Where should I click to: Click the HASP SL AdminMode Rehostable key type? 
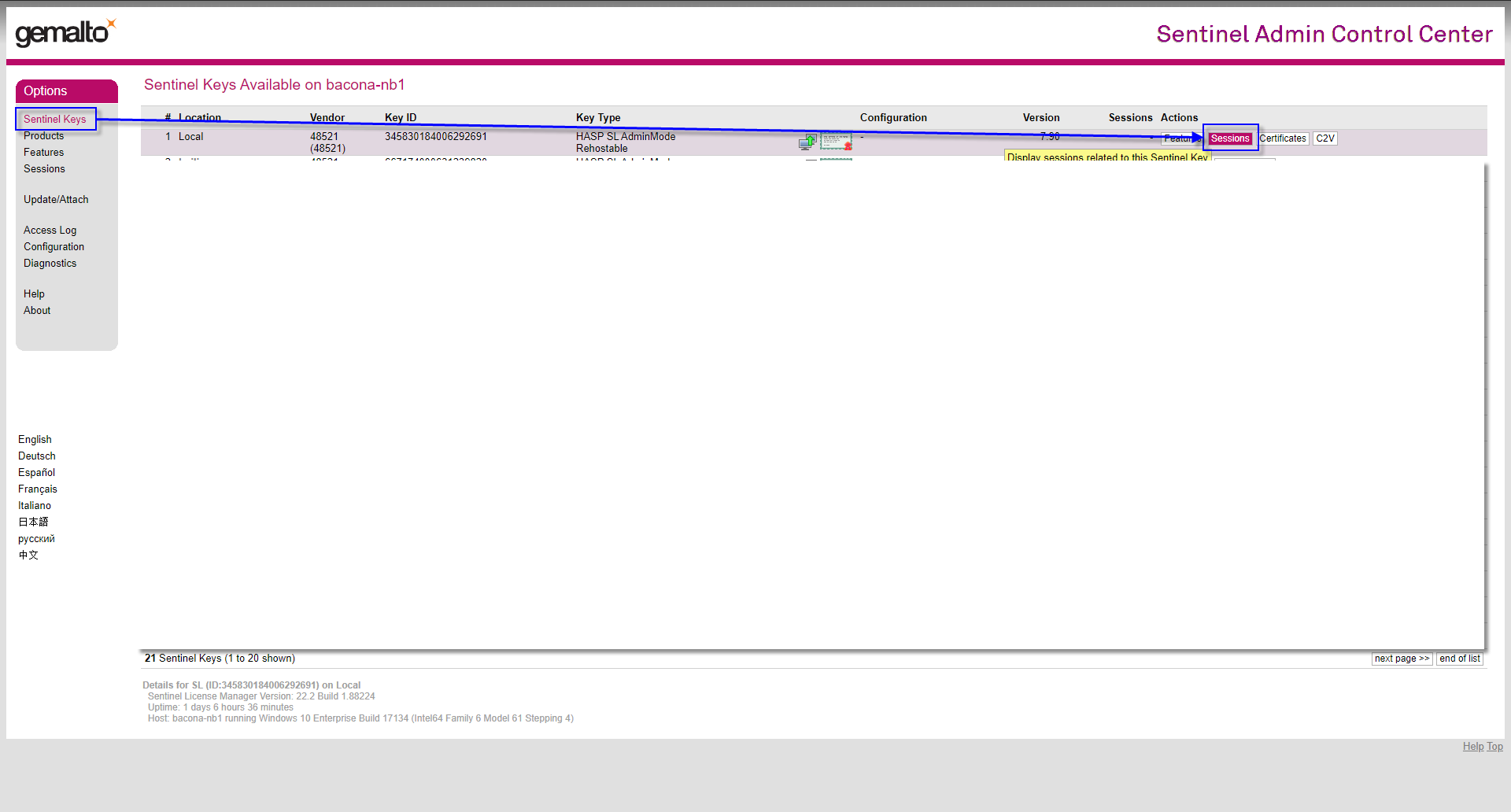coord(626,142)
